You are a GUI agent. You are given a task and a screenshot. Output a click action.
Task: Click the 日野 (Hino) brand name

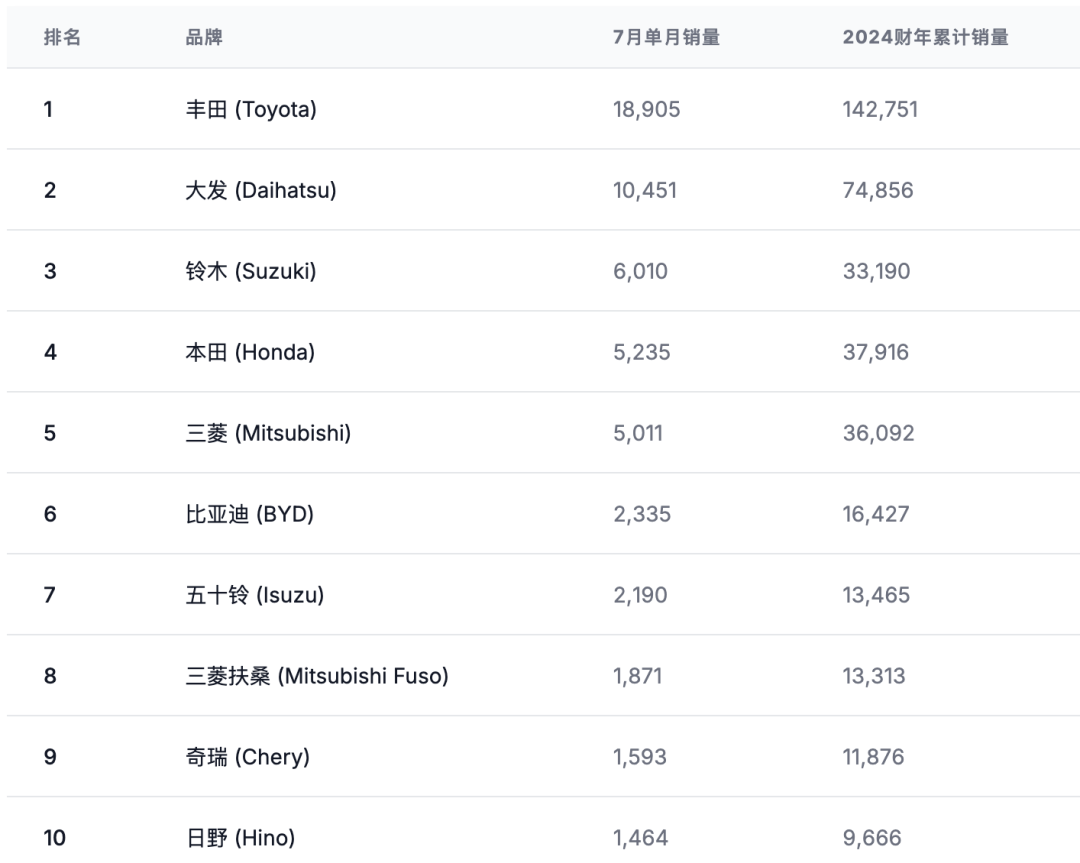click(240, 838)
